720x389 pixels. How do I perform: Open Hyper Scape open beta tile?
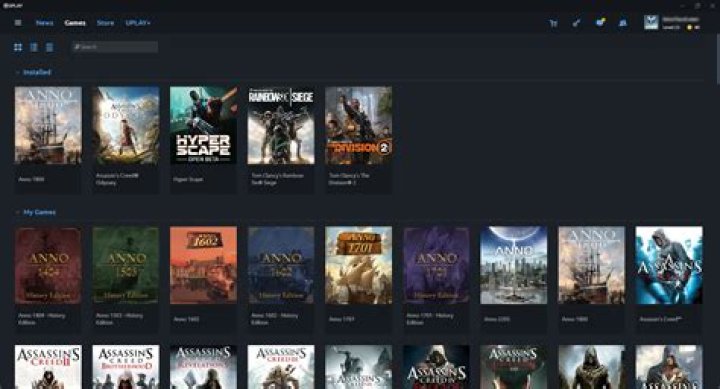coord(203,140)
